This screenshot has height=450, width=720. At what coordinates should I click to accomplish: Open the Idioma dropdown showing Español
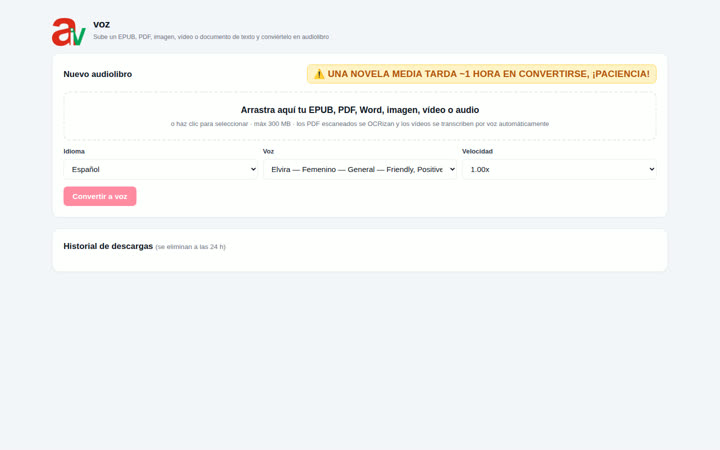click(161, 169)
